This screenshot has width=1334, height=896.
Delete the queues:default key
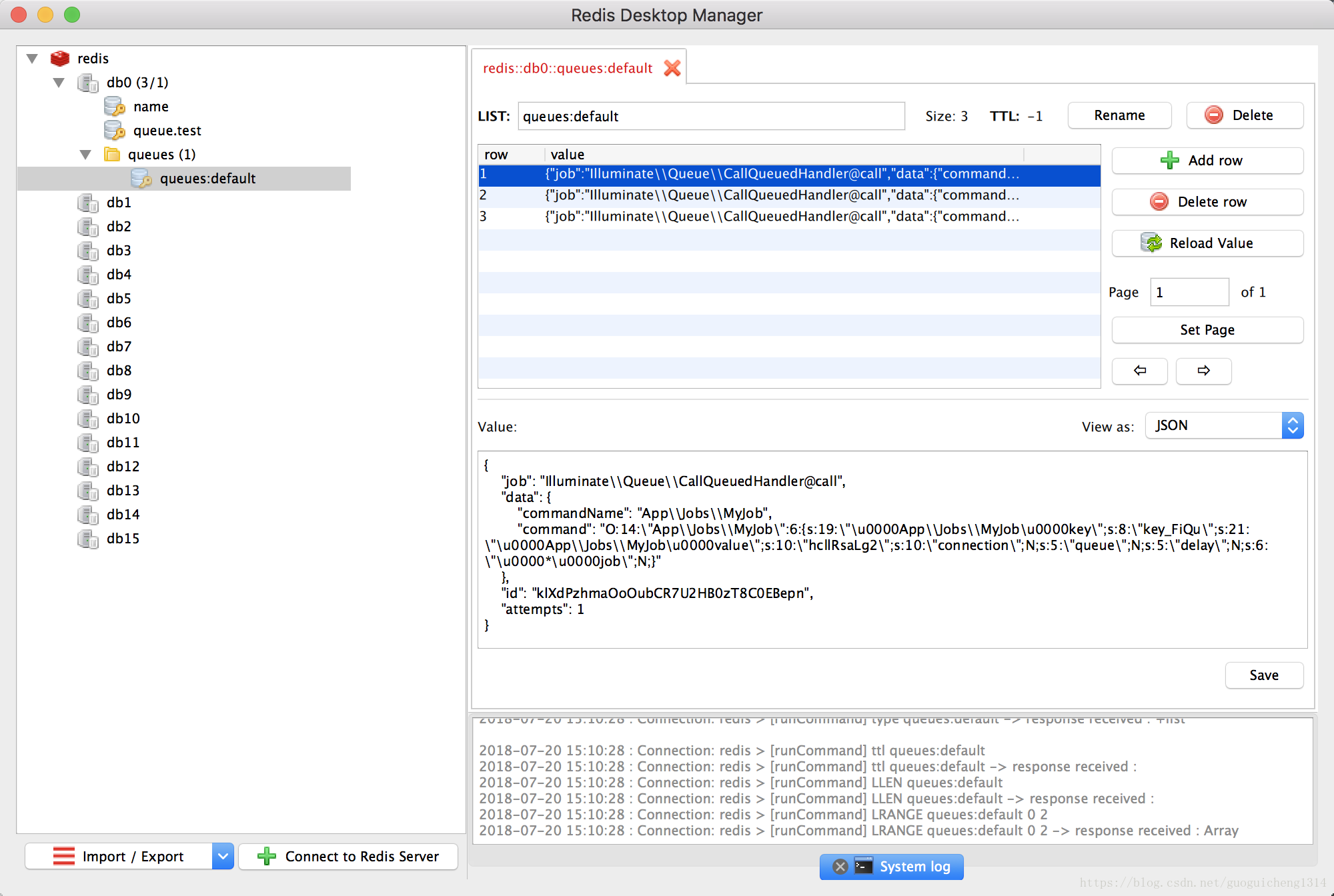(x=1245, y=115)
